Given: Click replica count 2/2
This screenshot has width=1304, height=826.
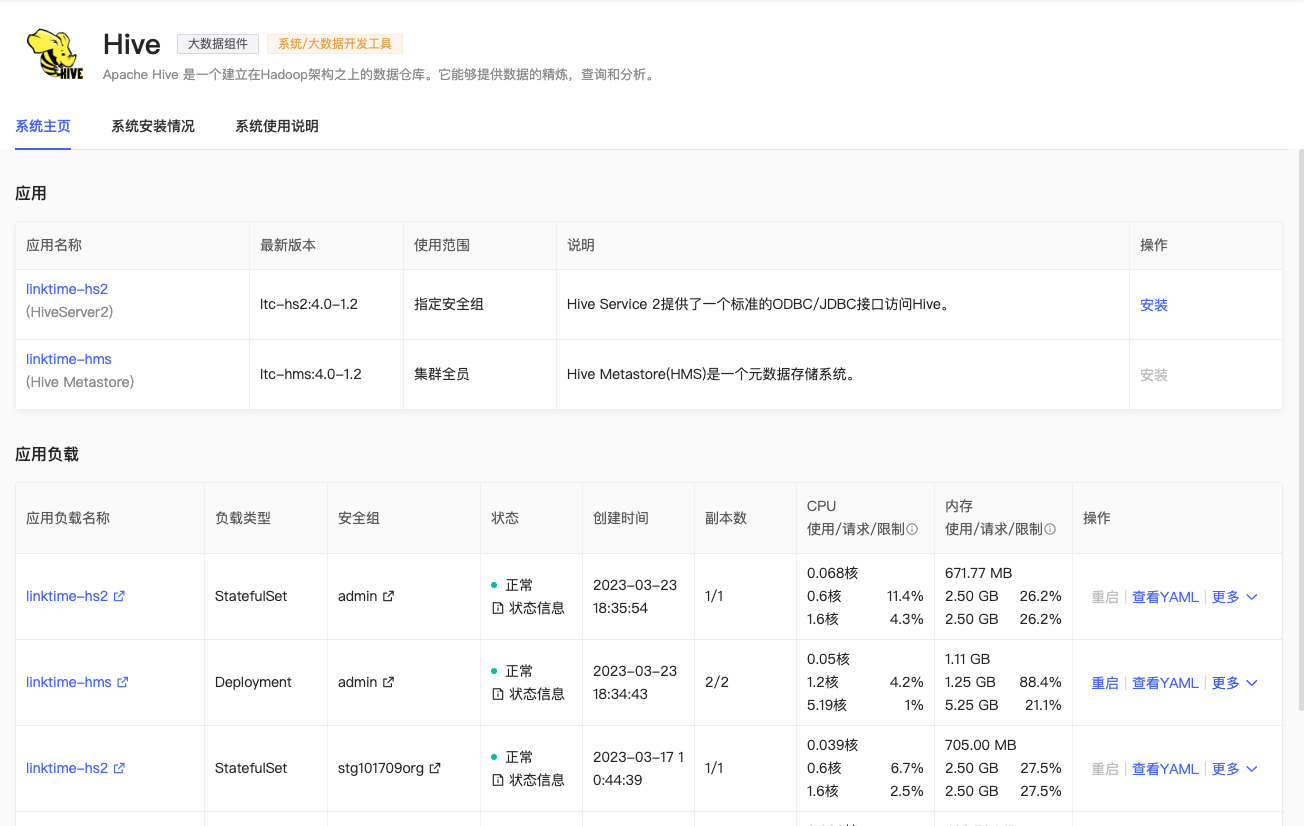Looking at the screenshot, I should [717, 682].
